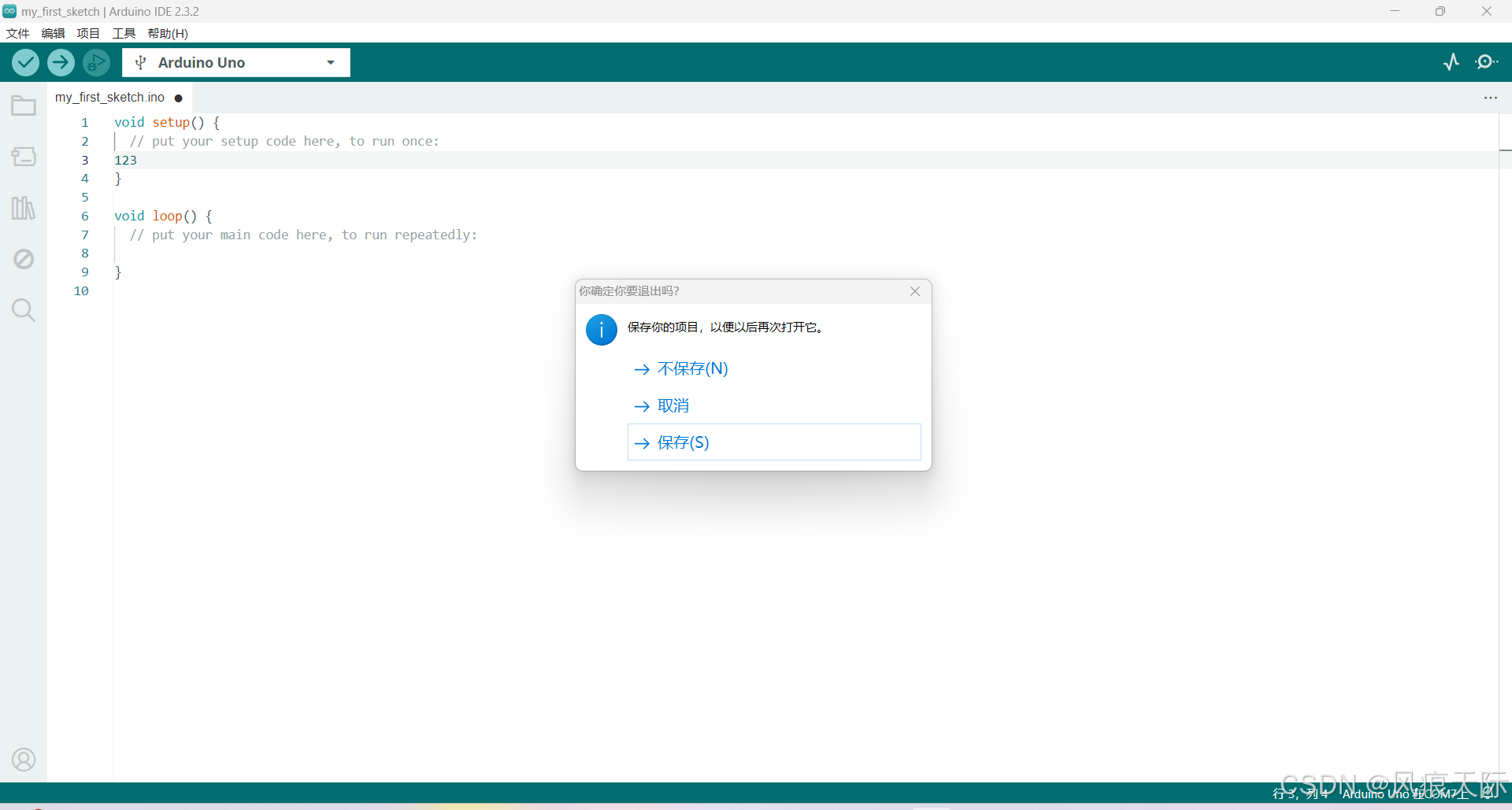Open the 项目 menu
Screen dimensions: 1512x810
click(x=88, y=33)
